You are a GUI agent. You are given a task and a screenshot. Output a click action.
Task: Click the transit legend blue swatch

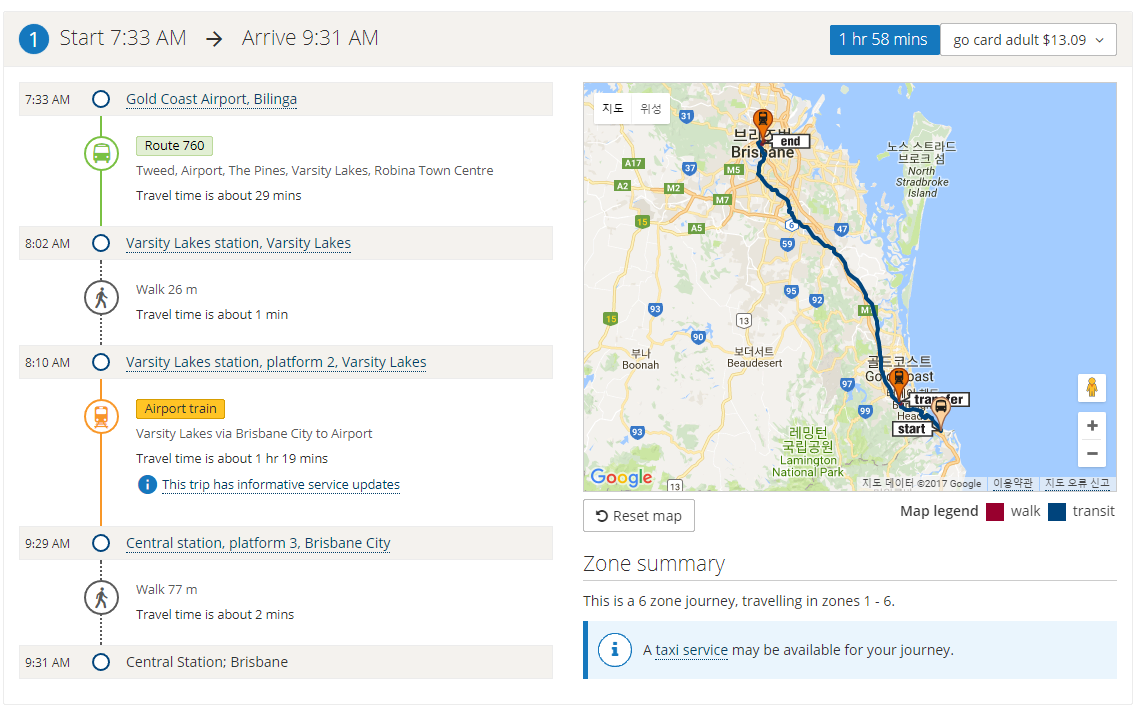(1057, 512)
